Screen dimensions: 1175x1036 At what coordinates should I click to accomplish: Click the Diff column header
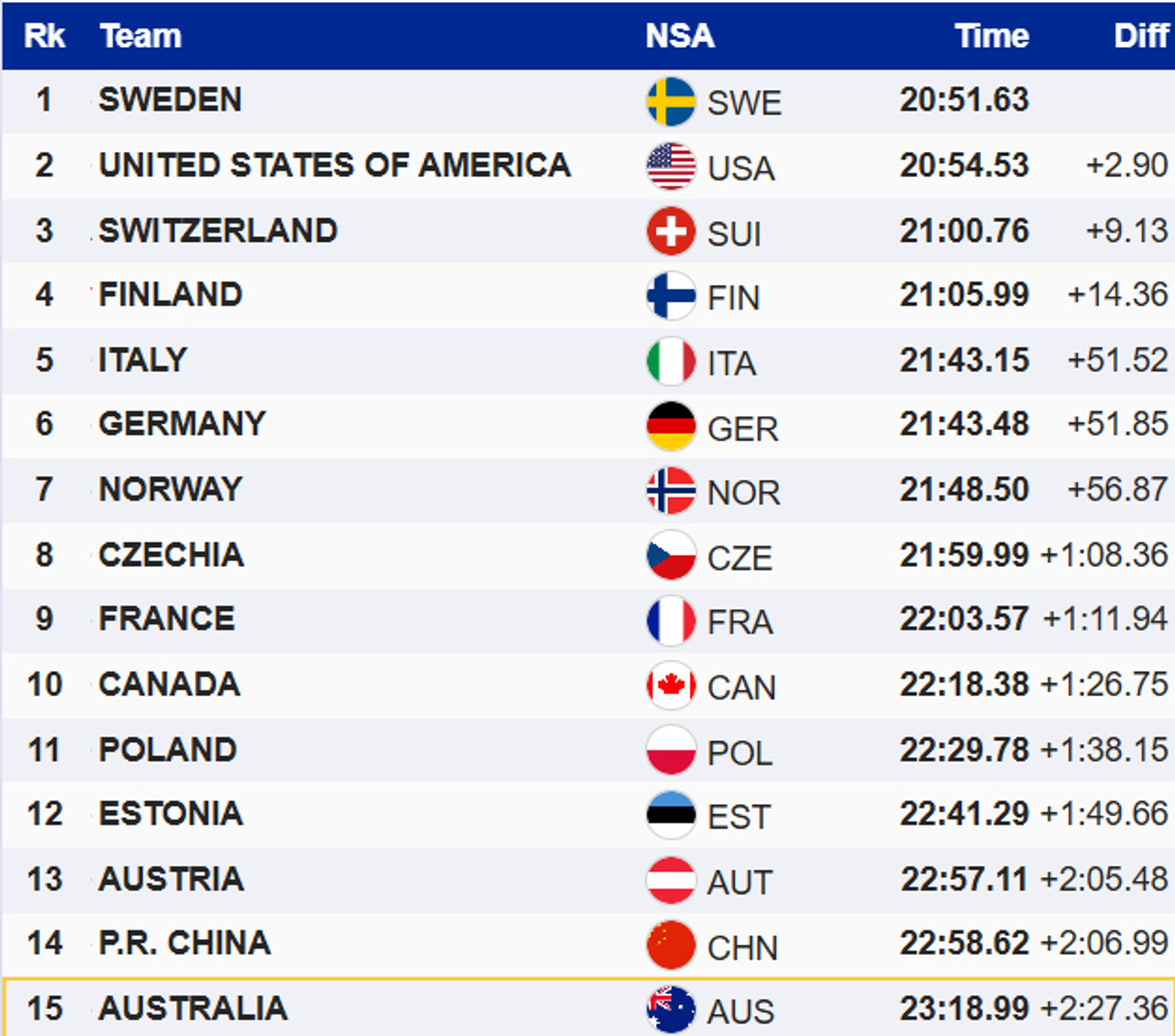(x=1141, y=36)
